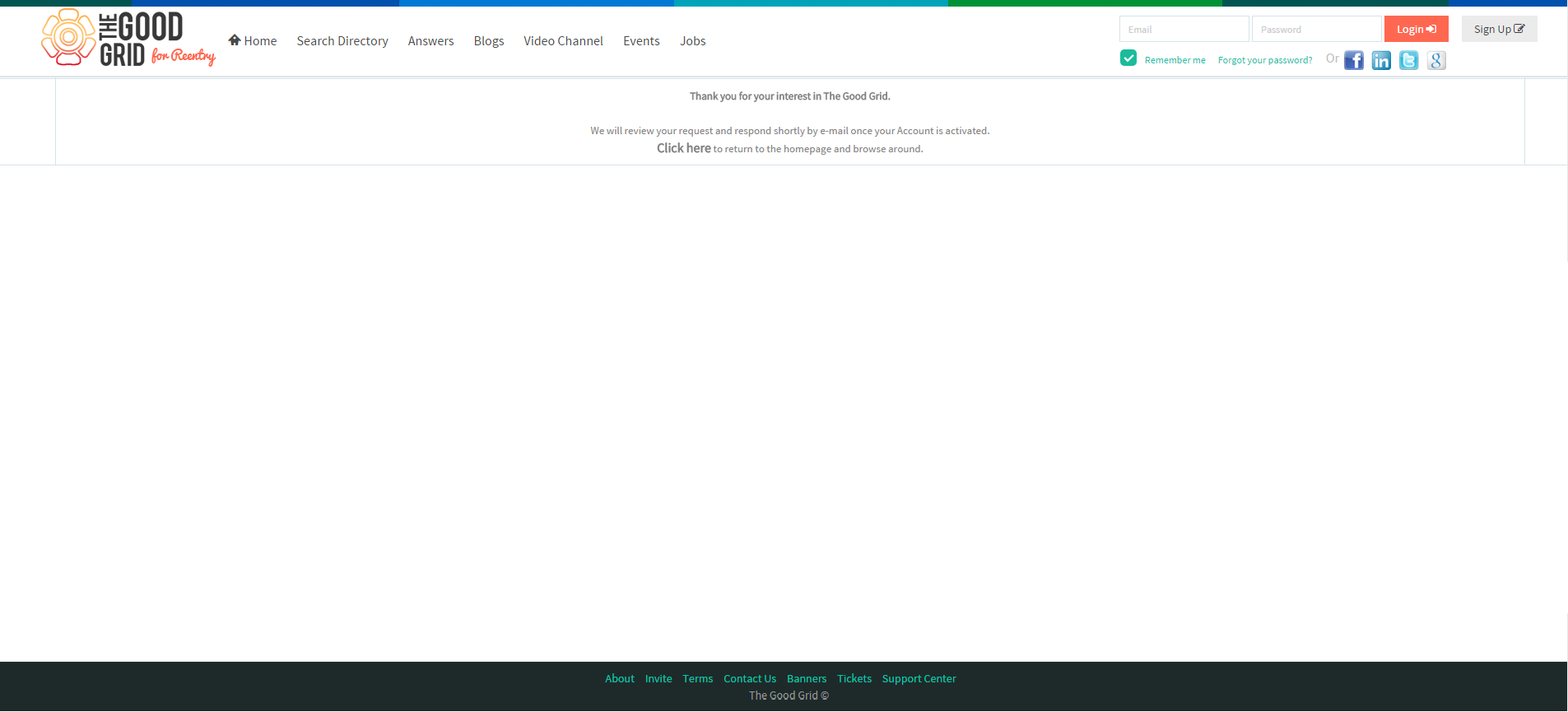Open the Answers section
1568x712 pixels.
click(x=430, y=40)
